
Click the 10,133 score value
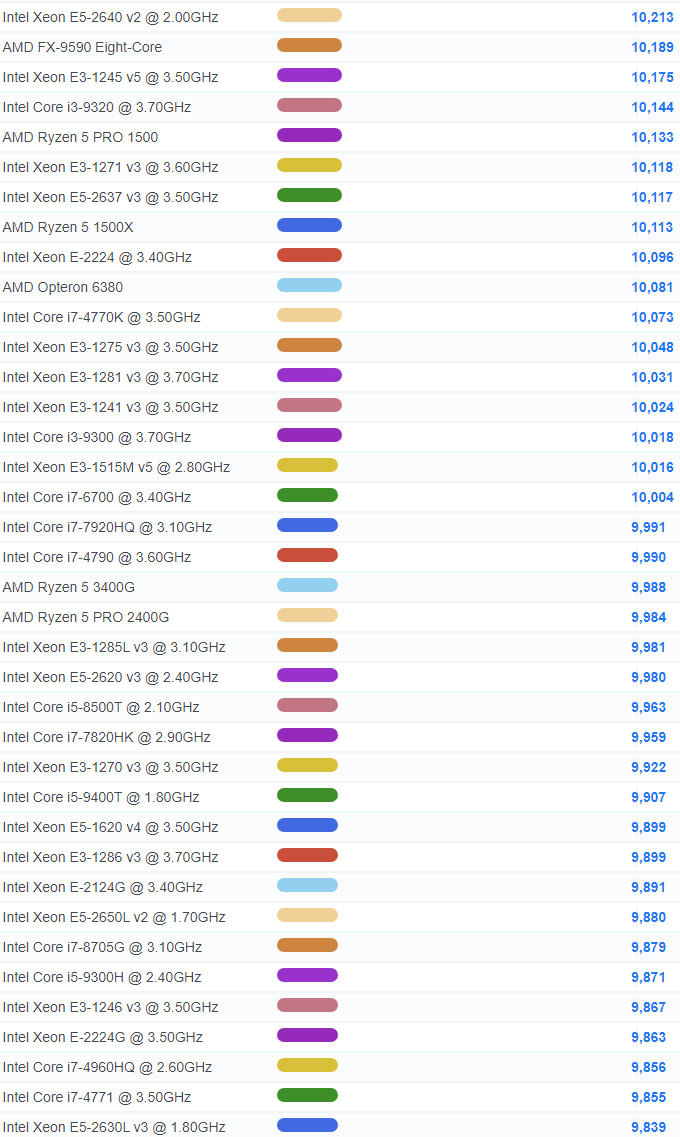652,137
